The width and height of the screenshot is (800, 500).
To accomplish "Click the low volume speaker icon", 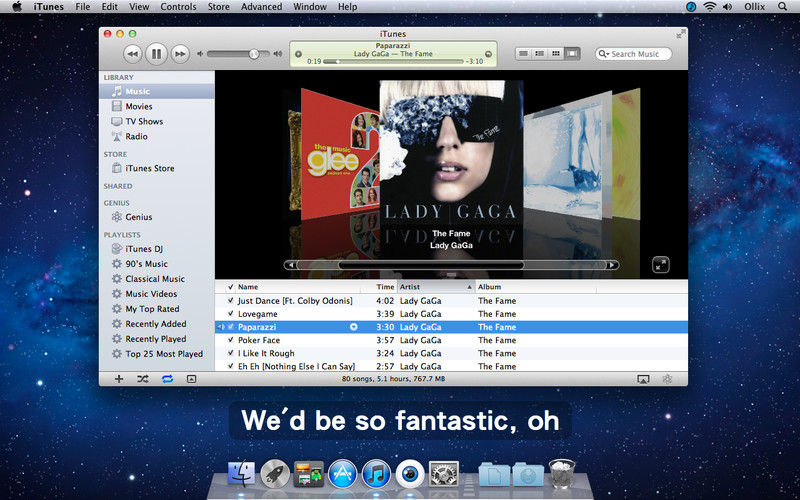I will (x=201, y=54).
